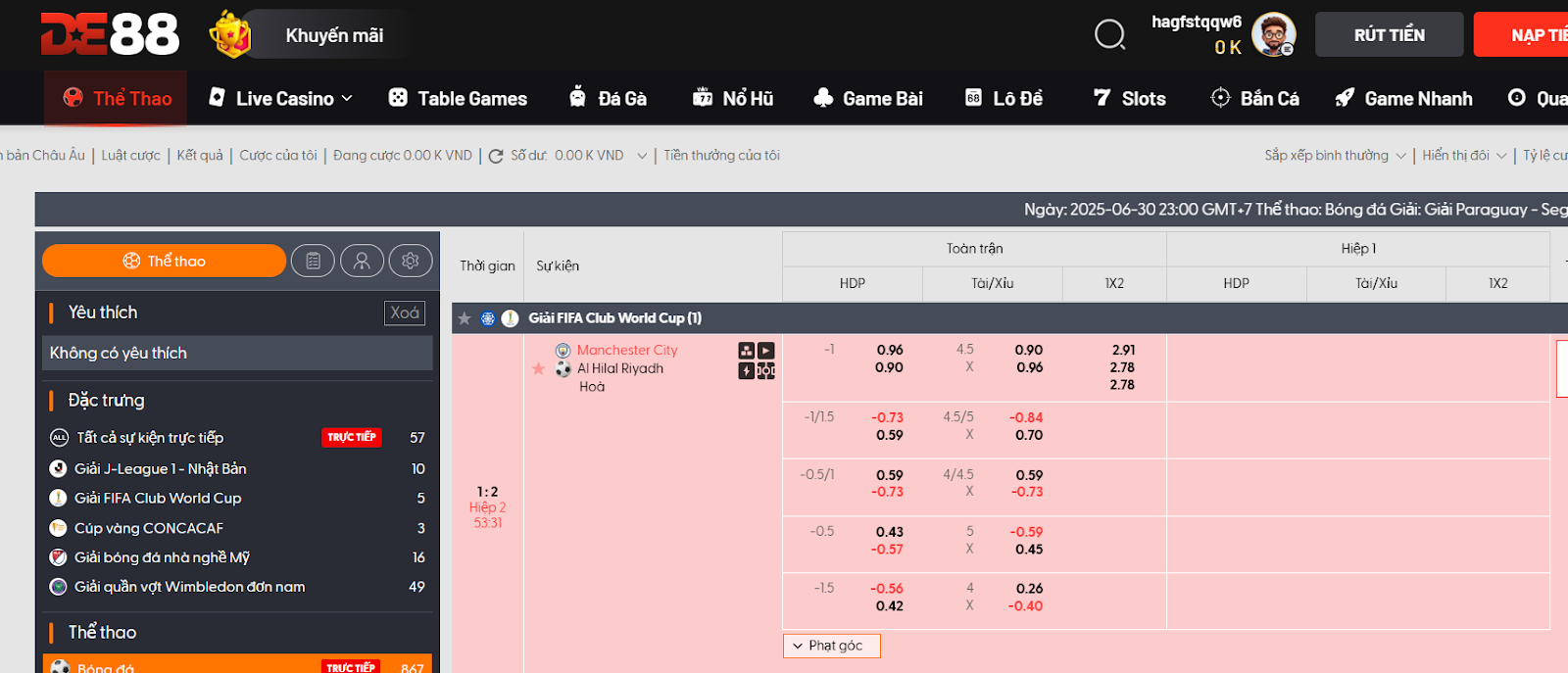The image size is (1568, 673).
Task: Click the search magnifier icon in header
Action: coord(1109,35)
